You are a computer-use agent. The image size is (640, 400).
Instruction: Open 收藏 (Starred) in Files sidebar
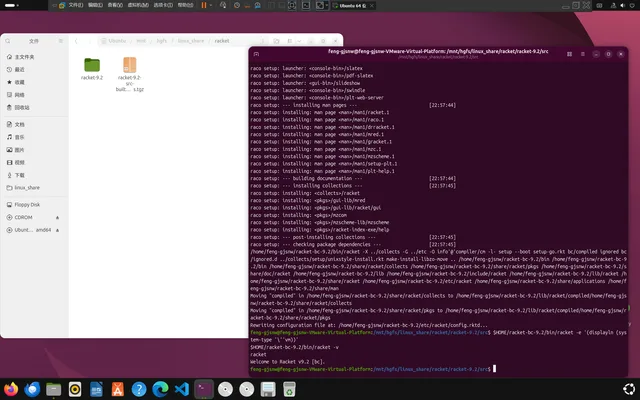(x=34, y=82)
